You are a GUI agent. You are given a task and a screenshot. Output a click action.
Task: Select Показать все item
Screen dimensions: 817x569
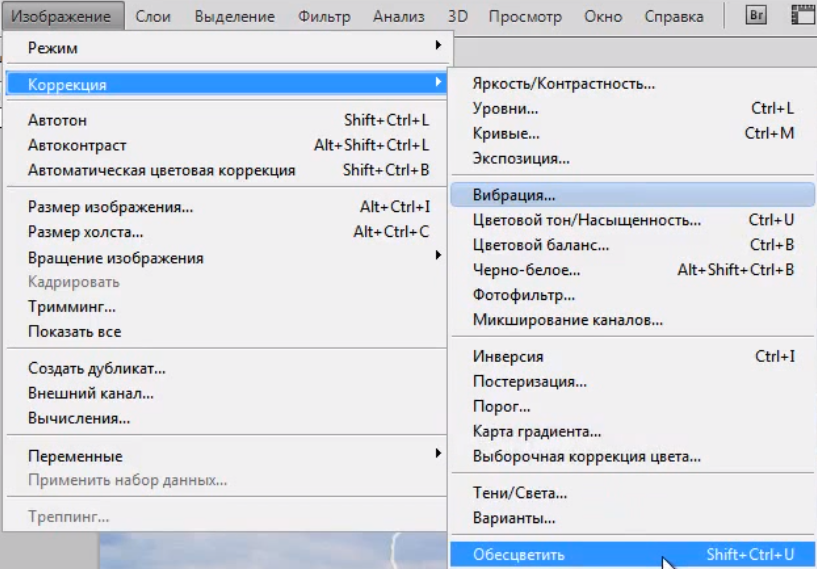[227, 331]
